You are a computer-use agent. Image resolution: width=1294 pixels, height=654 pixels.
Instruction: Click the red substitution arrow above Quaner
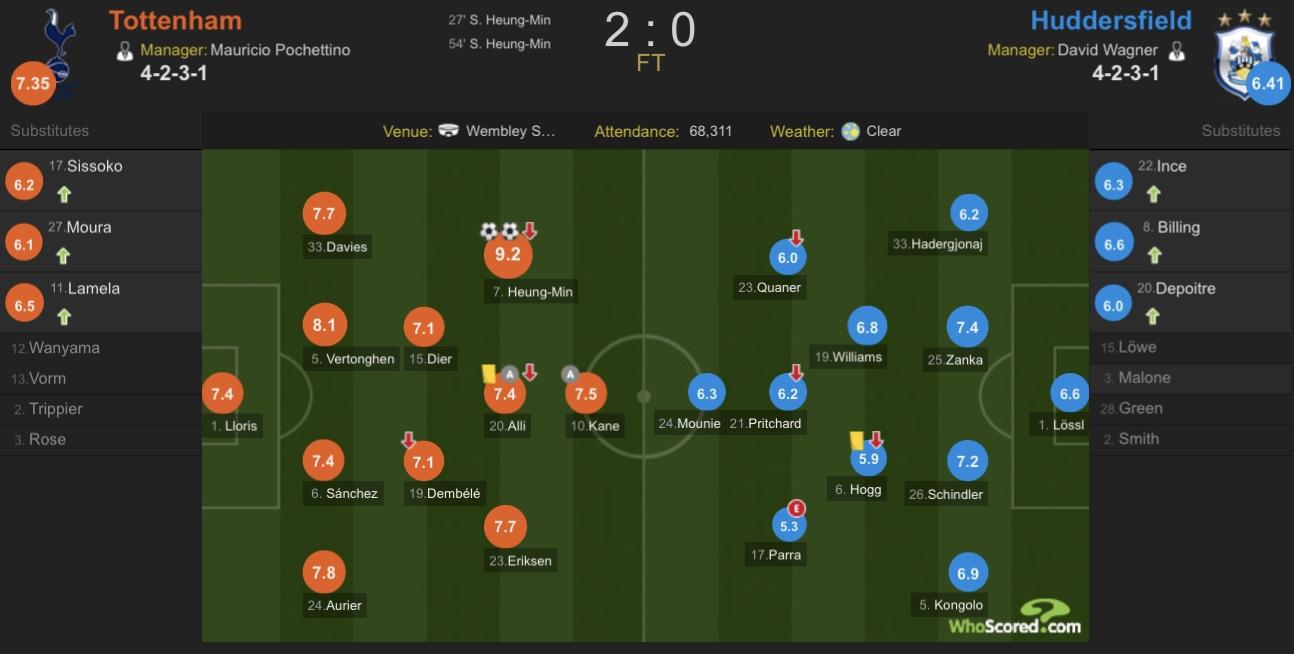(x=796, y=238)
